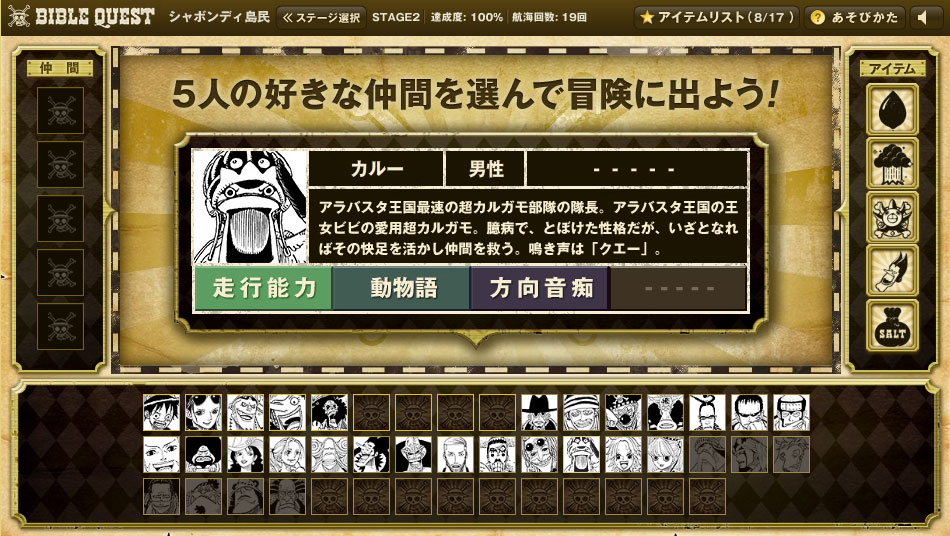Screen dimensions: 950x536
Task: Open アイテムリスト (8/17) list
Action: tap(717, 18)
